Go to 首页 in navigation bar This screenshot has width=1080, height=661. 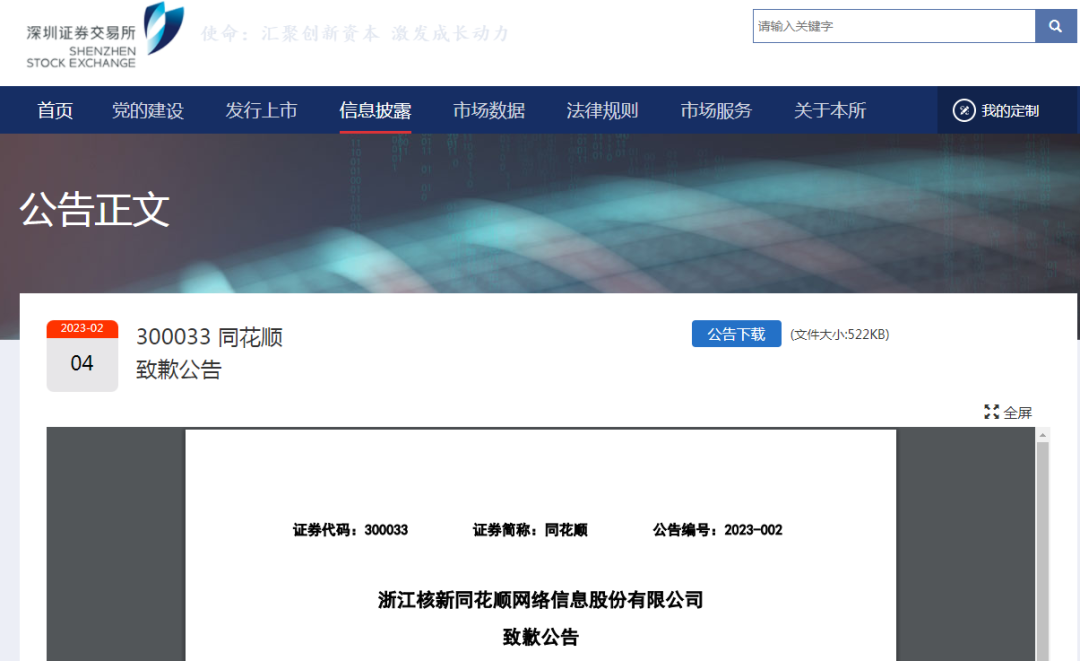click(55, 111)
